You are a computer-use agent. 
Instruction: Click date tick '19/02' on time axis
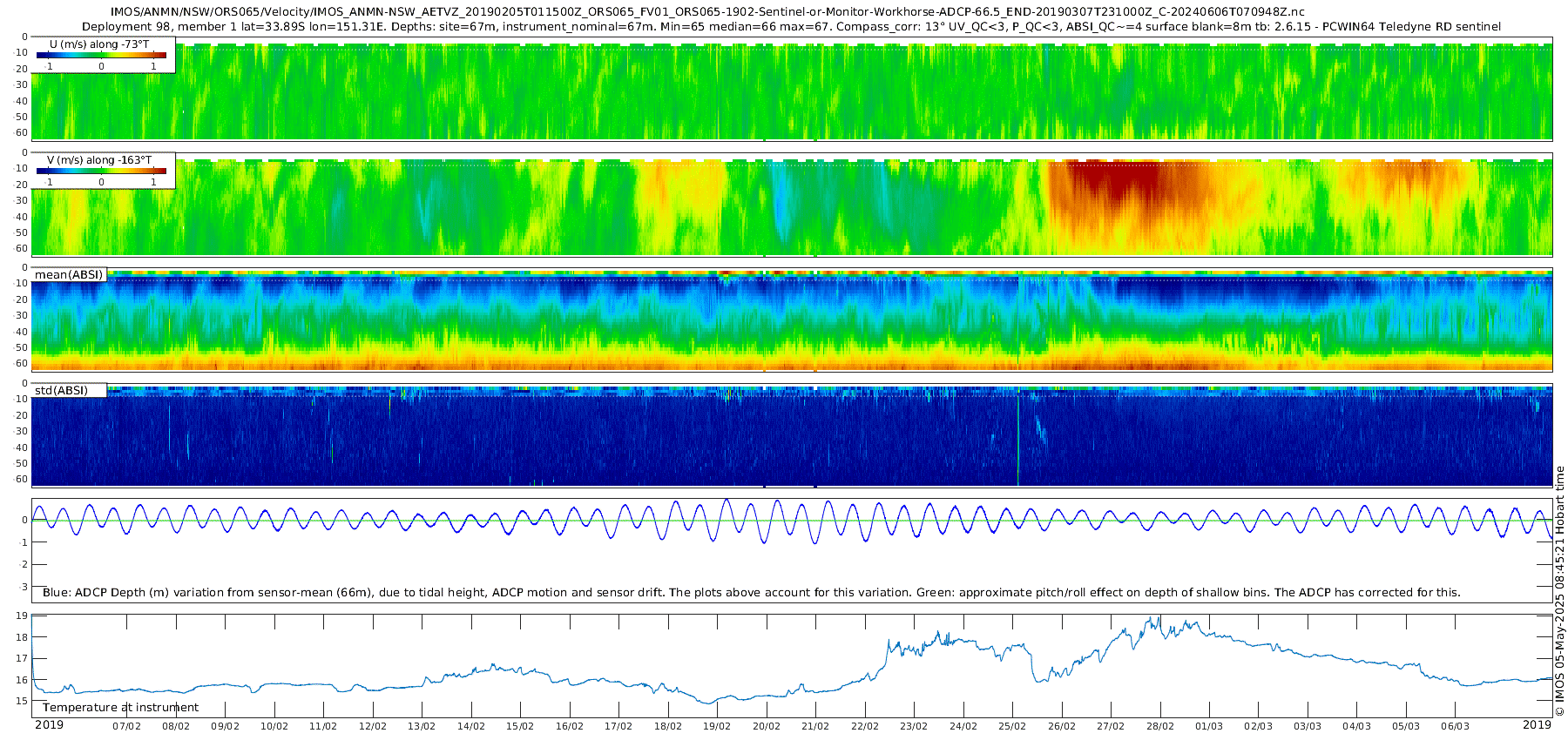(717, 726)
